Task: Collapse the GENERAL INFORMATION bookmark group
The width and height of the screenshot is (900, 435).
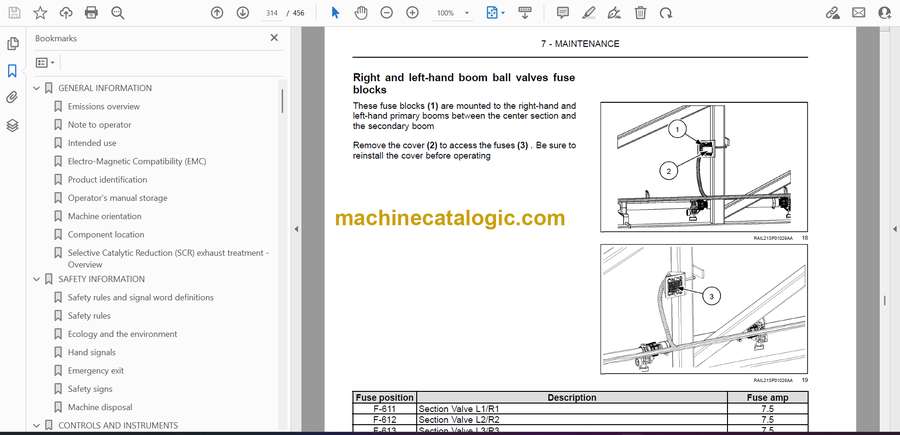Action: pyautogui.click(x=37, y=88)
